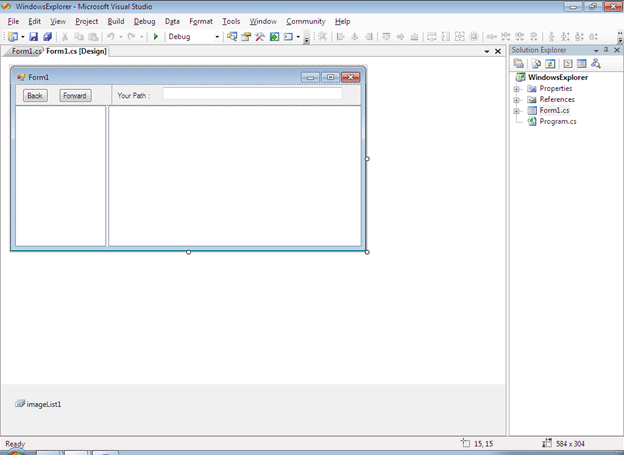Select imageList1 in the component tray
The image size is (624, 455).
pyautogui.click(x=38, y=404)
